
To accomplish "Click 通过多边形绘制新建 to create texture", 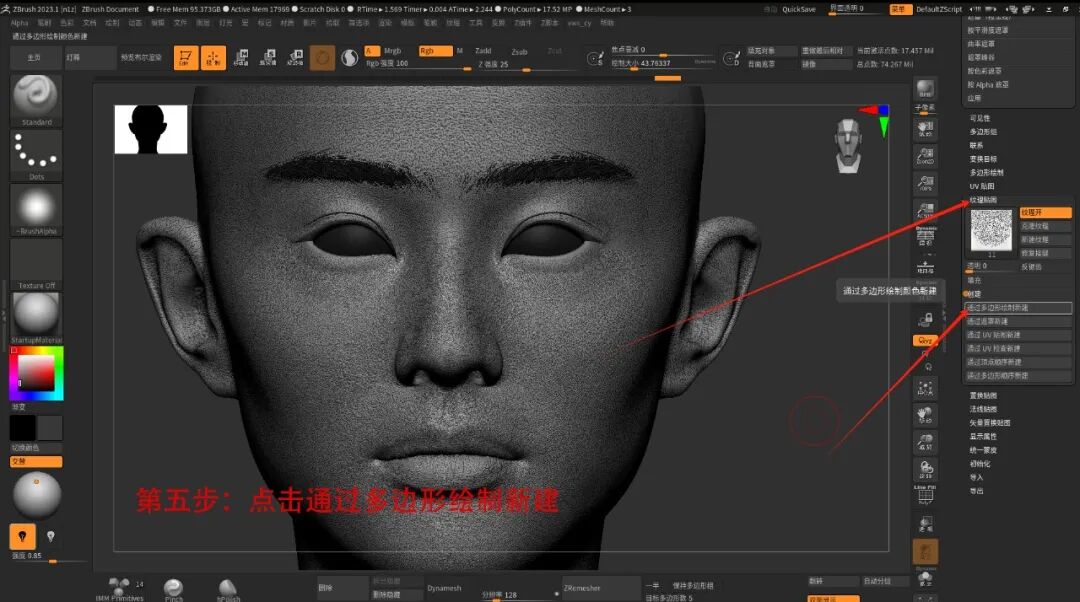I will coord(1017,307).
